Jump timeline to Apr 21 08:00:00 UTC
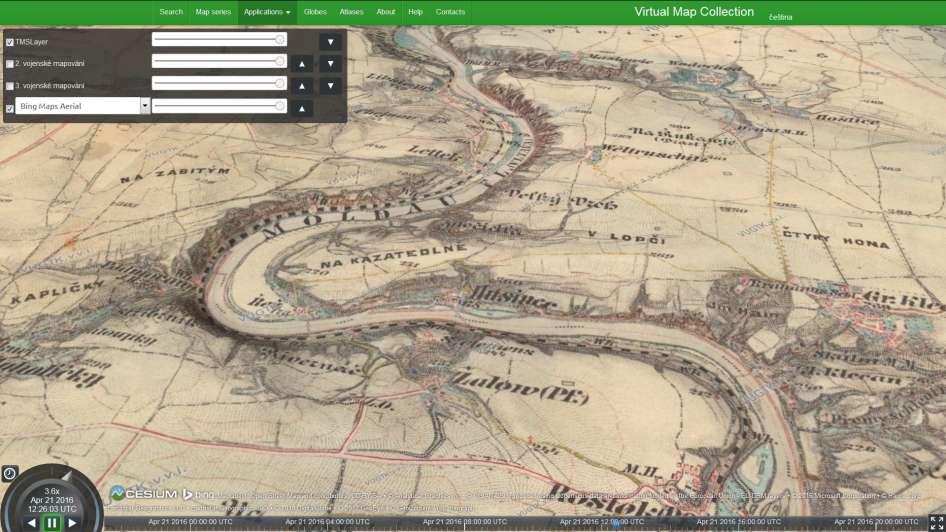 [465, 522]
